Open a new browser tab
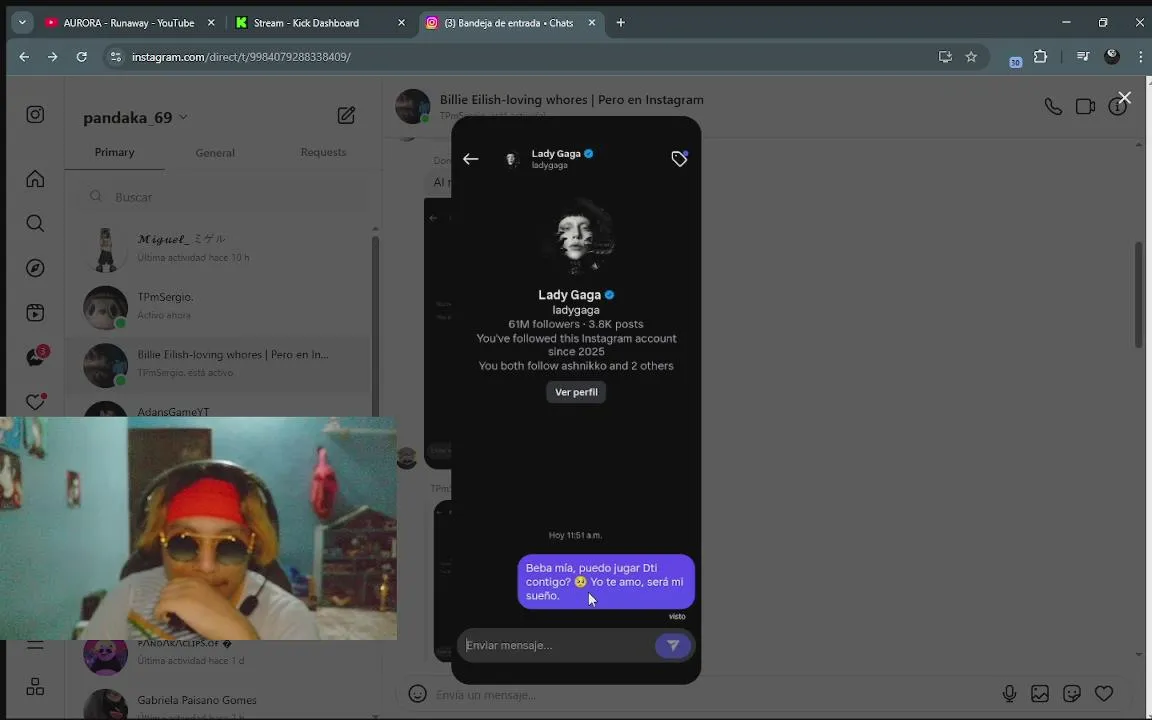Screen dimensions: 1152x720 tap(621, 23)
